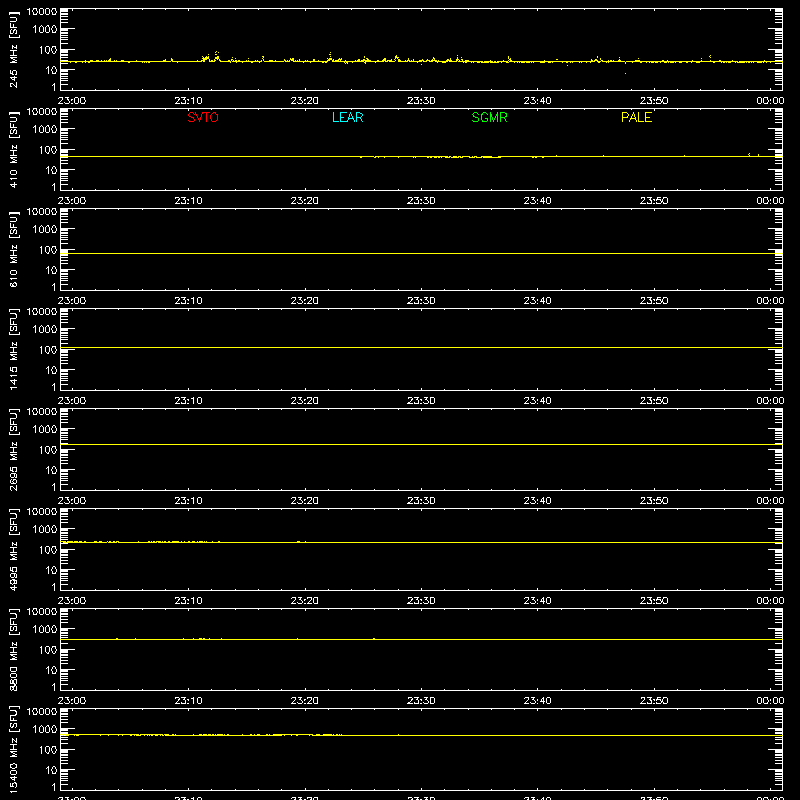The image size is (800, 800).
Task: Click 23:00 time label below 410 MHz plot
Action: [72, 201]
